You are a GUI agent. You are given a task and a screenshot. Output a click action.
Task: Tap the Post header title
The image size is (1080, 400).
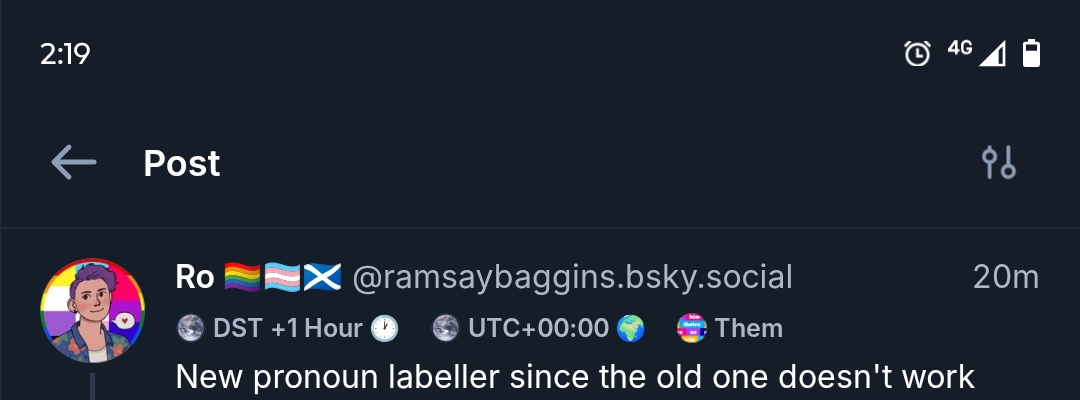pyautogui.click(x=182, y=163)
